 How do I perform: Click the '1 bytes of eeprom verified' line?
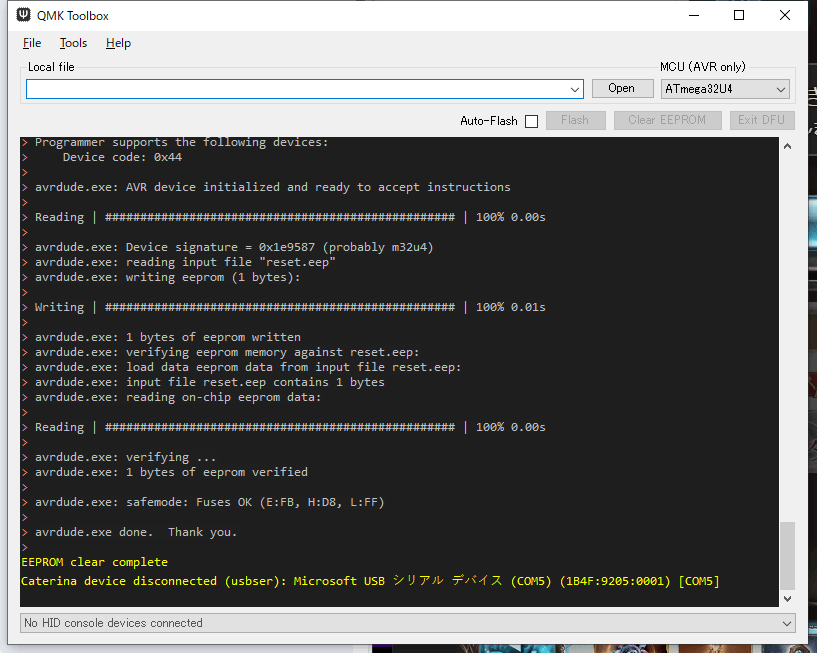(171, 472)
